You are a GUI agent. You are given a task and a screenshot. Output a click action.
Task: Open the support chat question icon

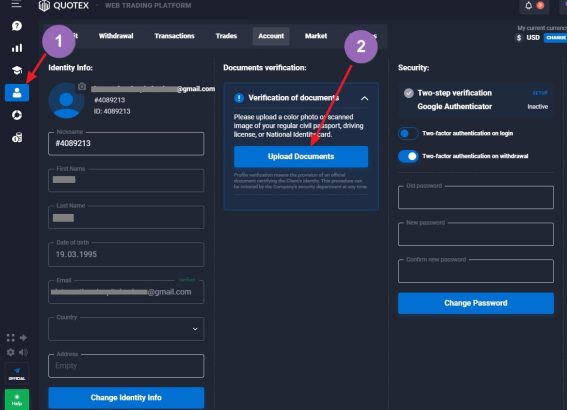[17, 26]
